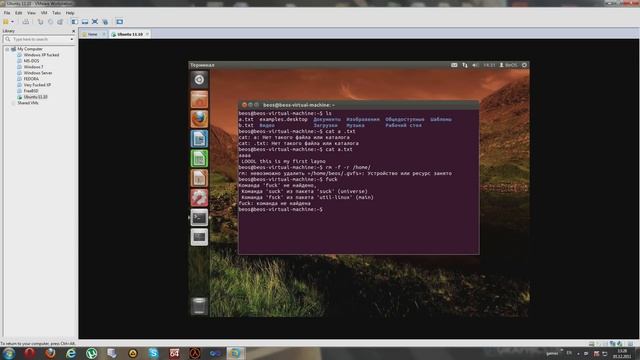Open LibreOffice Calc from the Ubuntu launcher

tap(199, 158)
